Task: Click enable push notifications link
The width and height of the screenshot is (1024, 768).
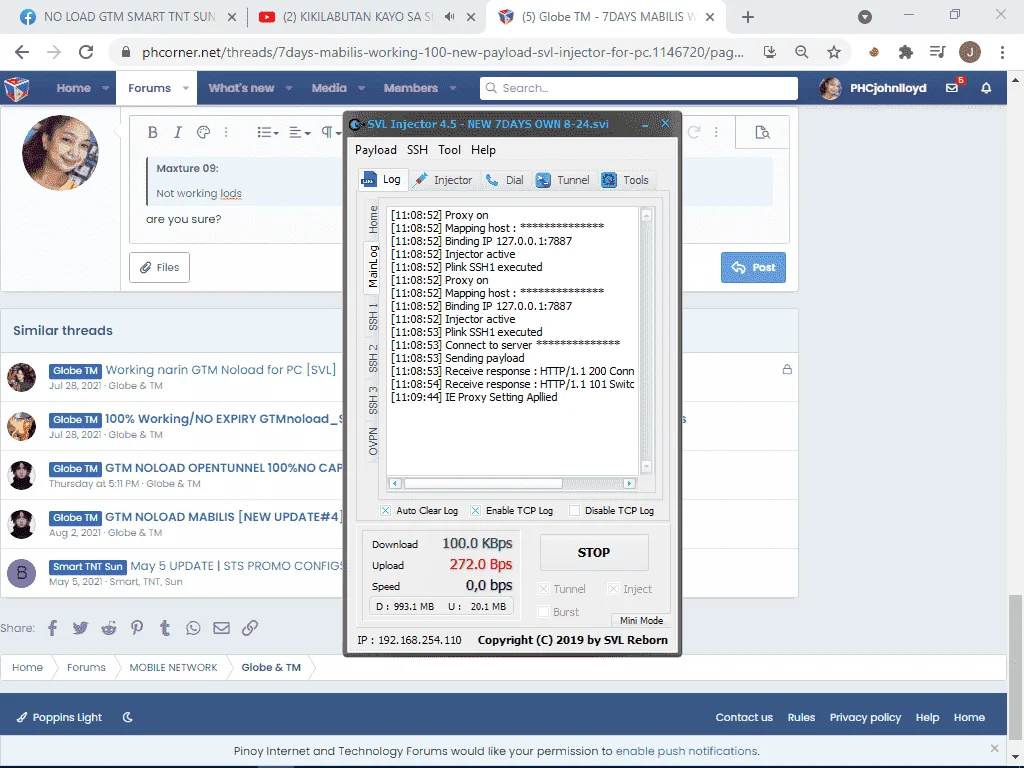Action: pyautogui.click(x=686, y=751)
